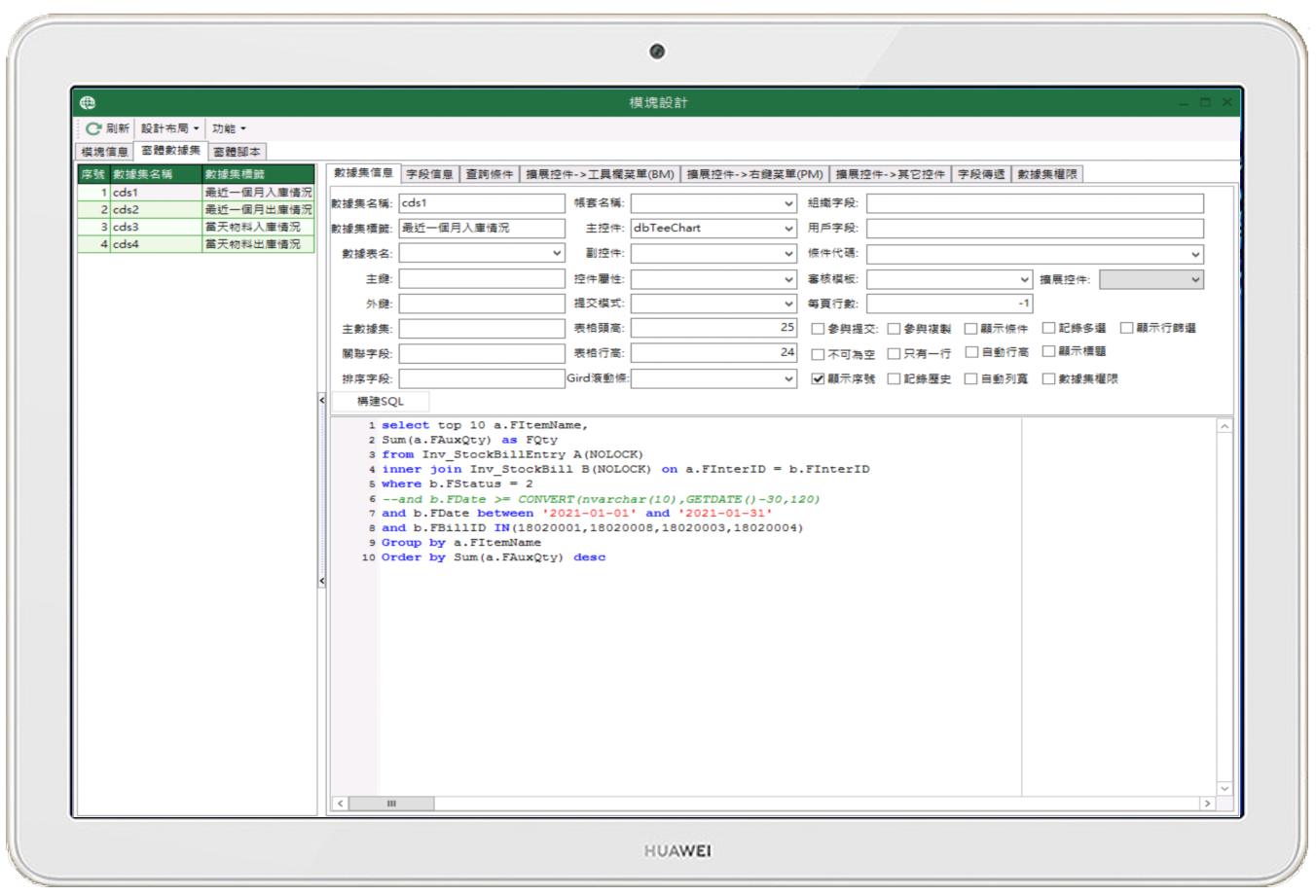Select the cds3 row in dataset list

coord(196,227)
